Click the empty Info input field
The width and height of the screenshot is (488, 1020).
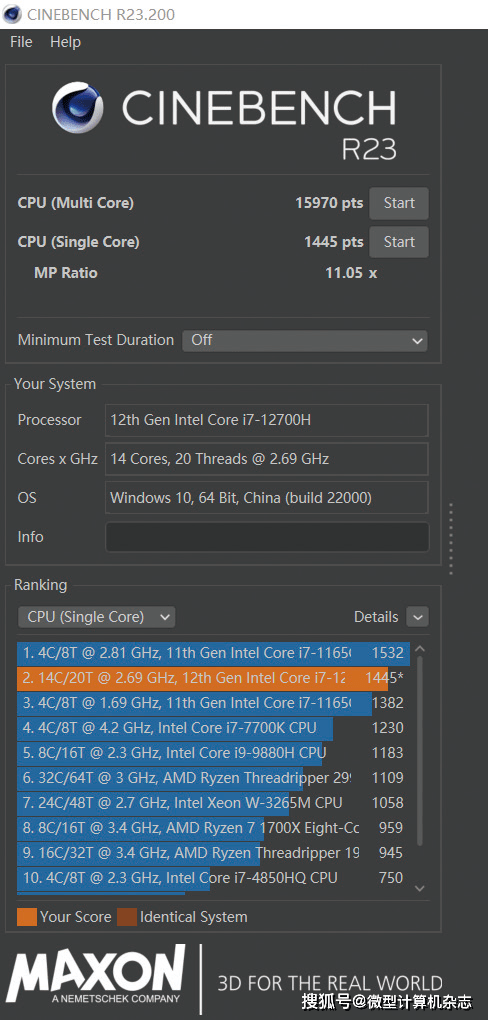pyautogui.click(x=267, y=537)
